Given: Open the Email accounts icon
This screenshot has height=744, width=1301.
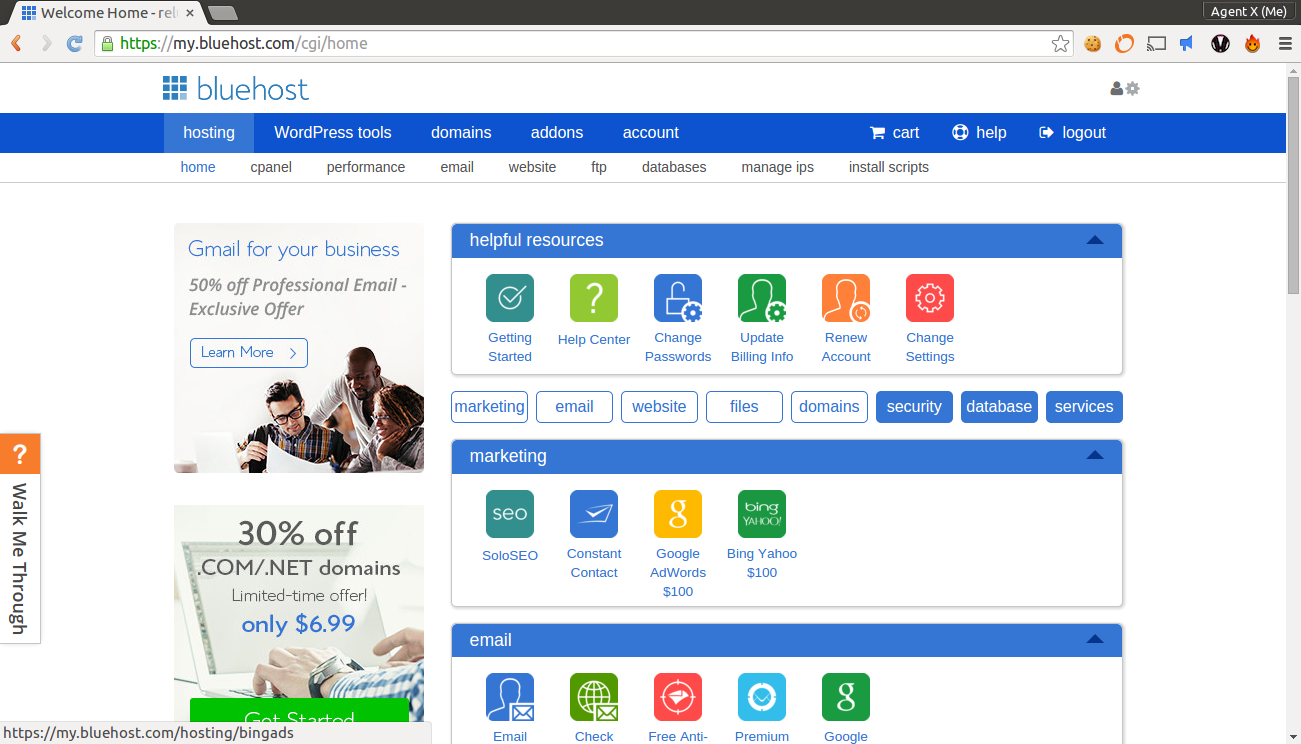Looking at the screenshot, I should 510,697.
